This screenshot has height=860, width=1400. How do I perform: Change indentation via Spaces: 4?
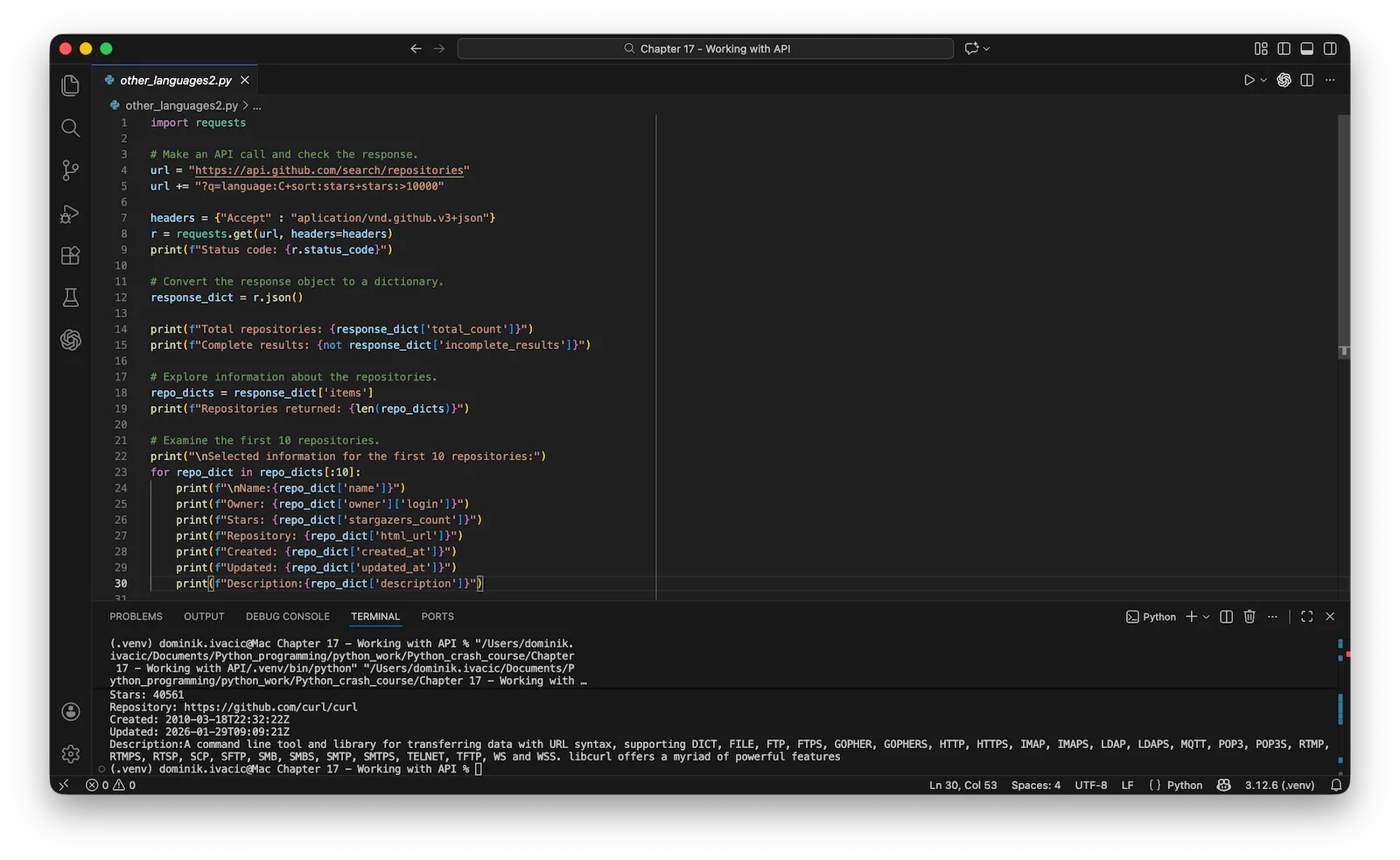(1035, 785)
